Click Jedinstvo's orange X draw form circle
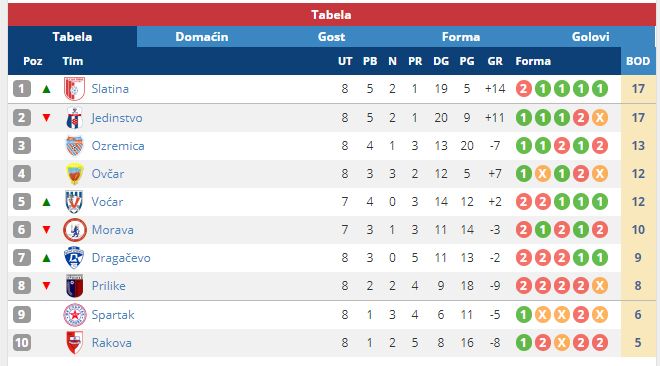Screen dimensions: 660x366 click(x=600, y=118)
